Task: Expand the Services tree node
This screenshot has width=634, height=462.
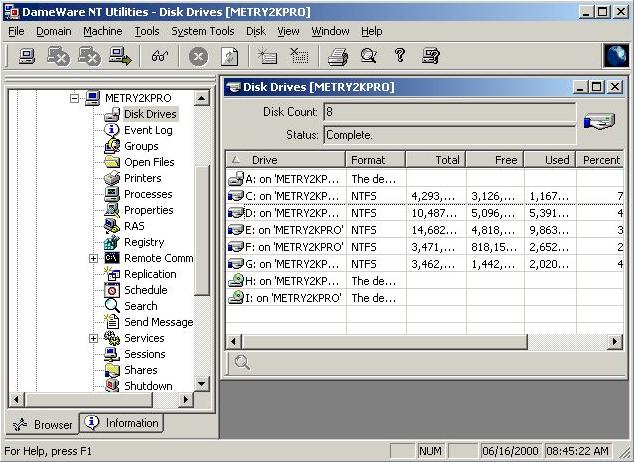Action: click(93, 338)
